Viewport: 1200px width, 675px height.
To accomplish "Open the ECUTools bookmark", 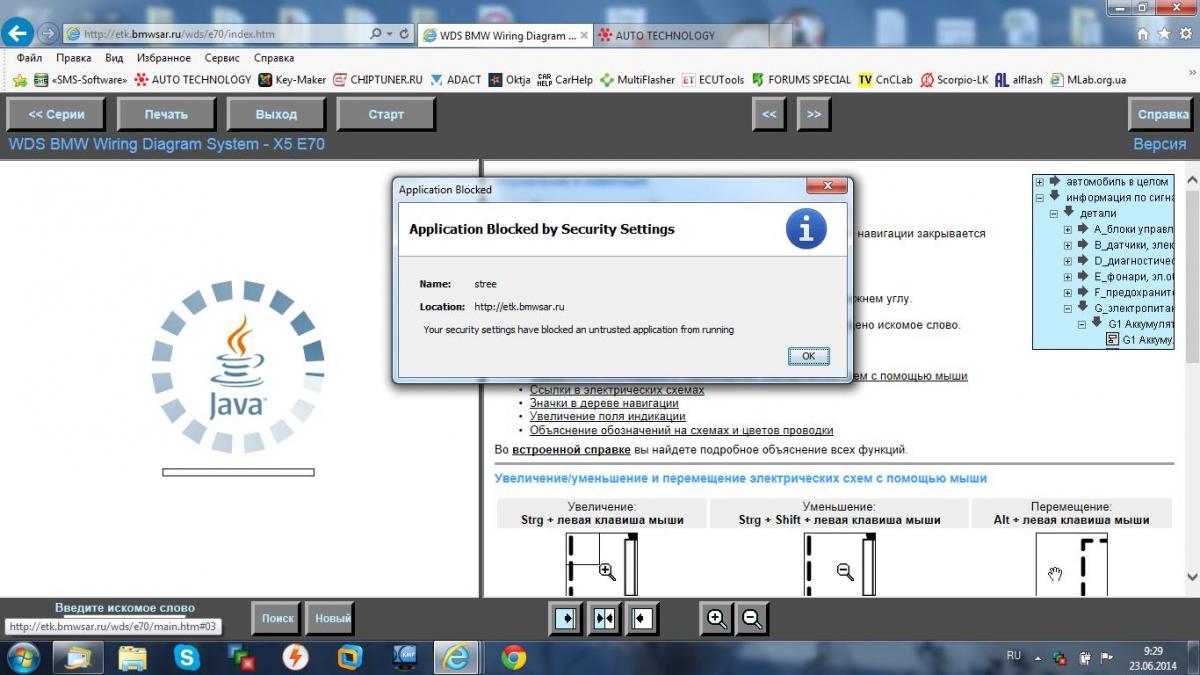I will [x=713, y=80].
